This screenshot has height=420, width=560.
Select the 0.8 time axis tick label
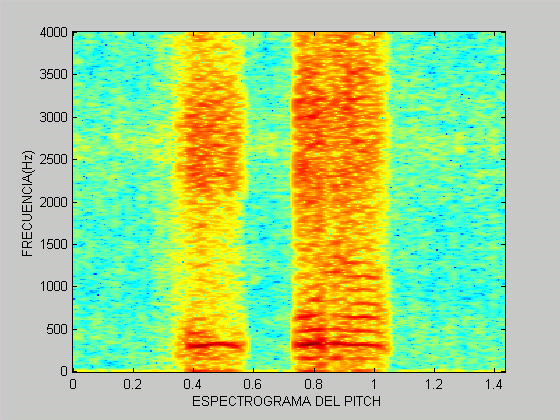tap(314, 384)
